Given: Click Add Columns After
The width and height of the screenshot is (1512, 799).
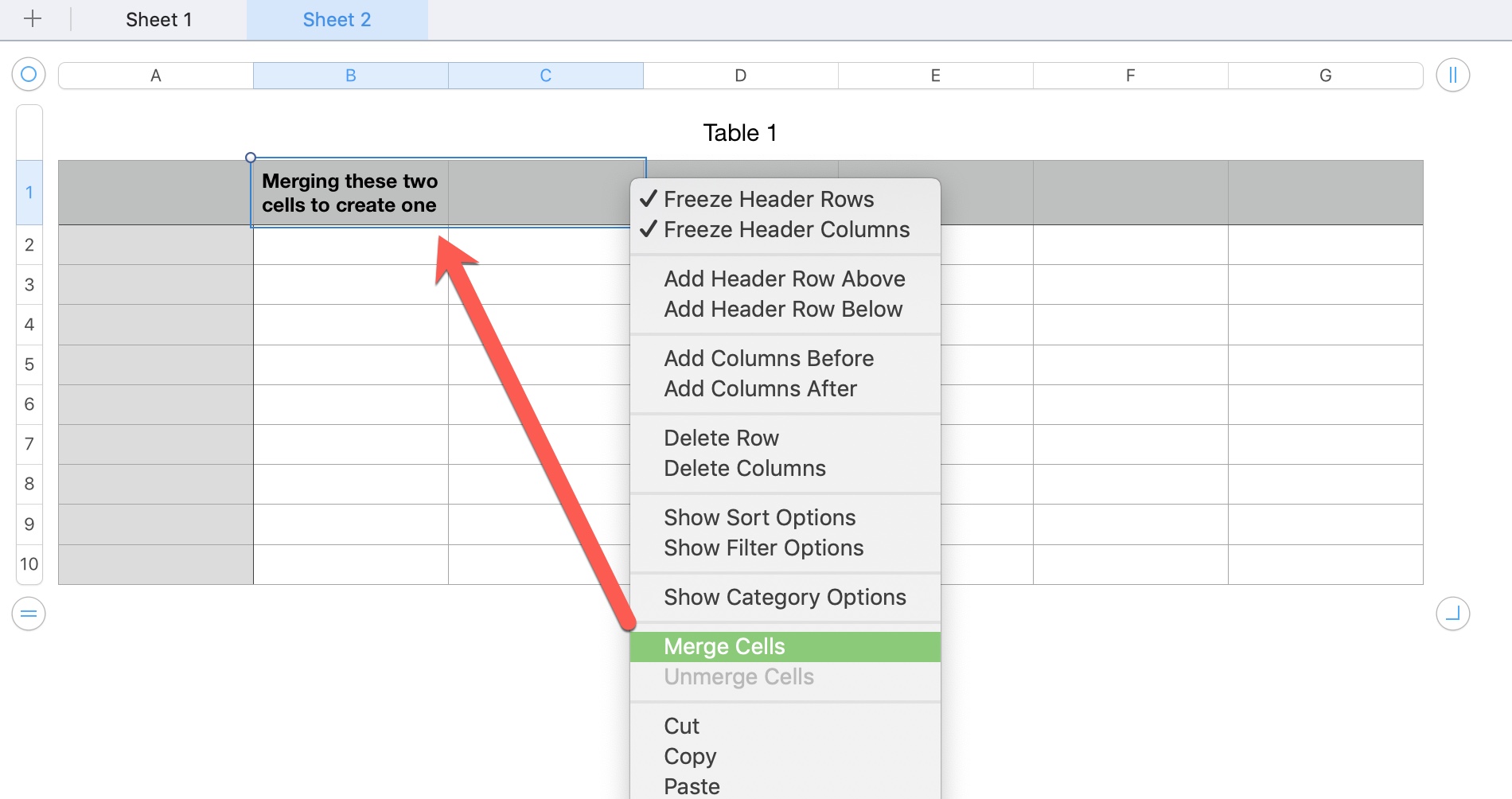Looking at the screenshot, I should click(760, 388).
